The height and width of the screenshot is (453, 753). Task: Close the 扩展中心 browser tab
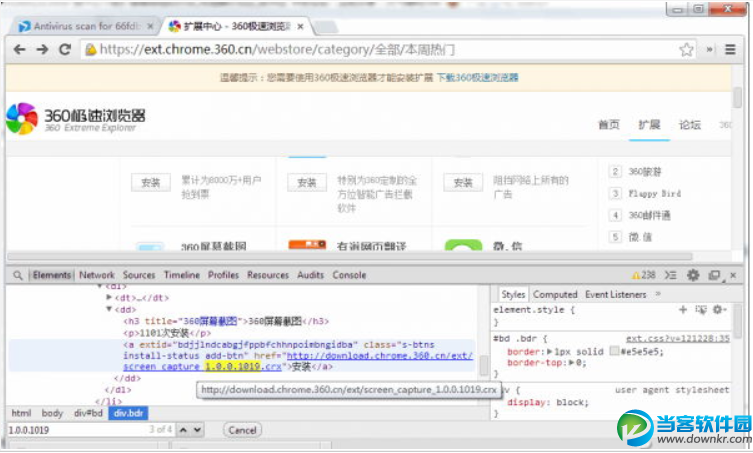coord(300,26)
